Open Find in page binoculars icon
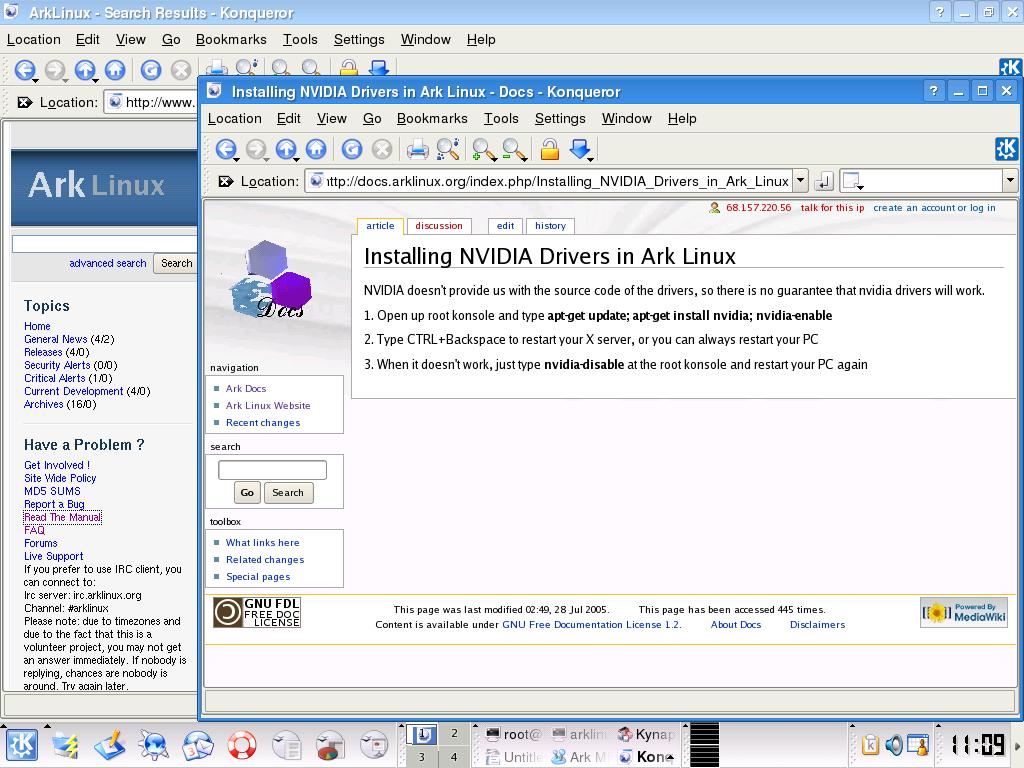 click(x=448, y=150)
